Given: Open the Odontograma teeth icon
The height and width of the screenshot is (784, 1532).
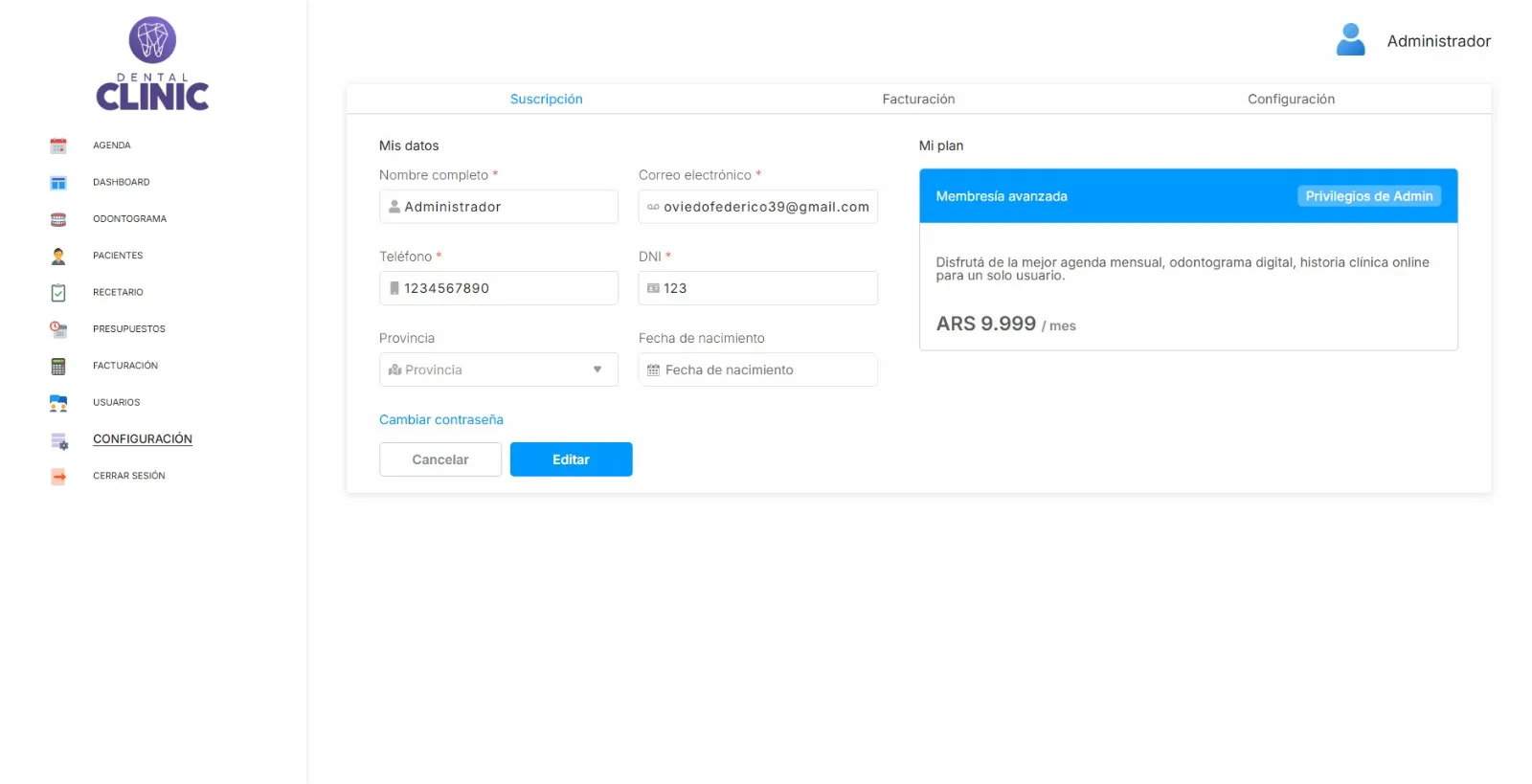Looking at the screenshot, I should (58, 219).
